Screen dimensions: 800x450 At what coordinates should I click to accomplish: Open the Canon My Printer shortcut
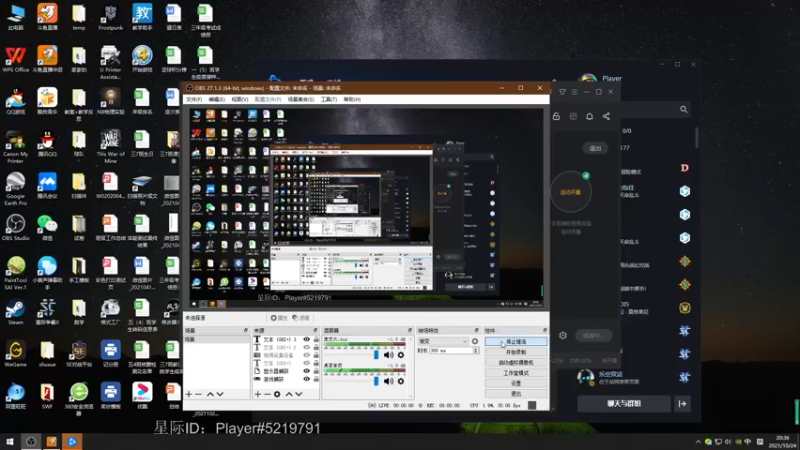pyautogui.click(x=15, y=147)
